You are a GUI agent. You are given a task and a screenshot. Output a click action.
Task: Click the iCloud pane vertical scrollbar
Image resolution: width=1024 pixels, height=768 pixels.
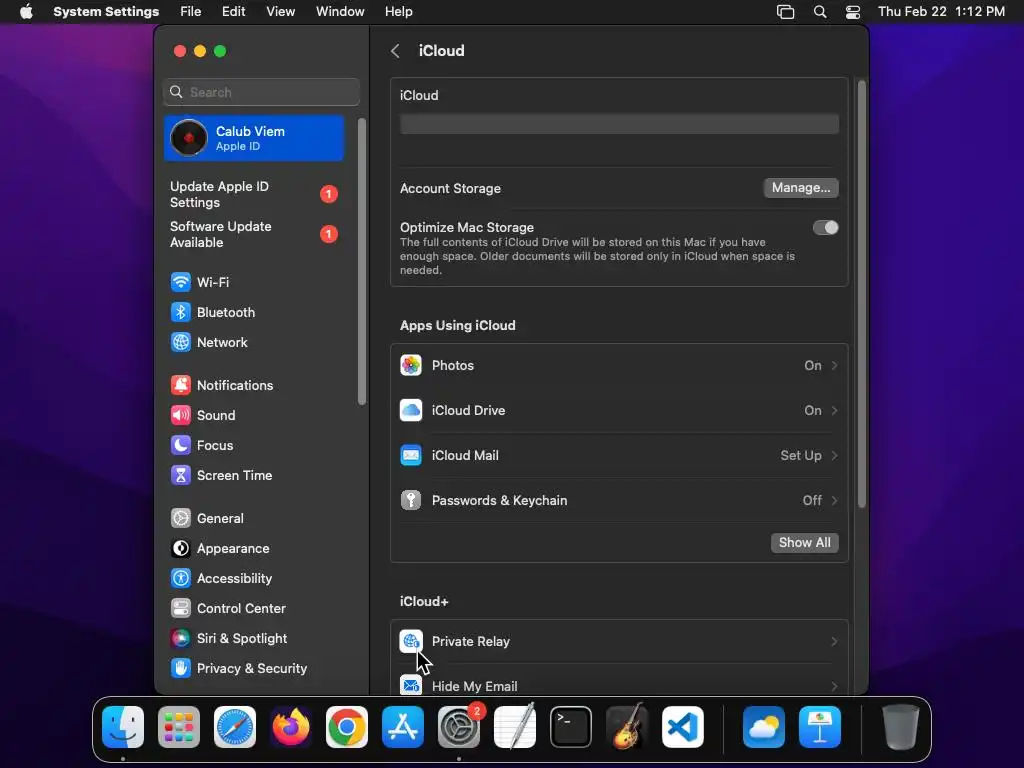point(861,294)
